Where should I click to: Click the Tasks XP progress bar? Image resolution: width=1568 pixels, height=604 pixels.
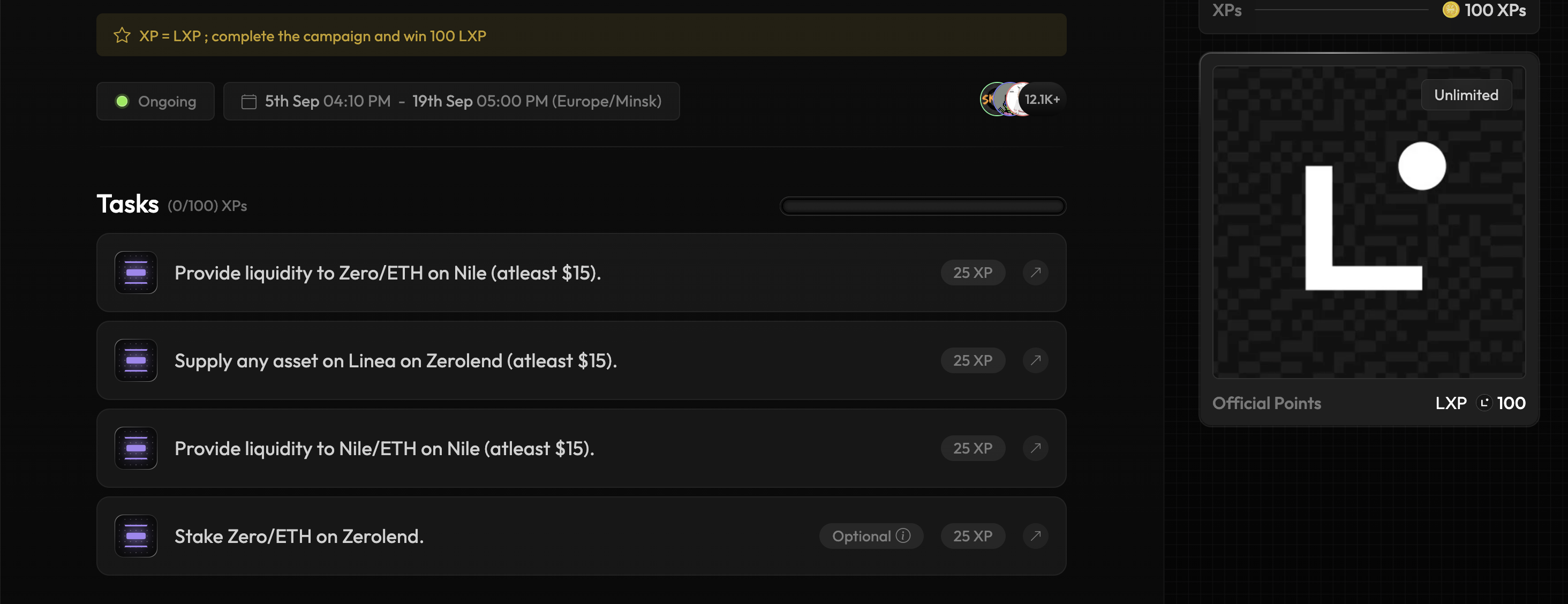[922, 206]
